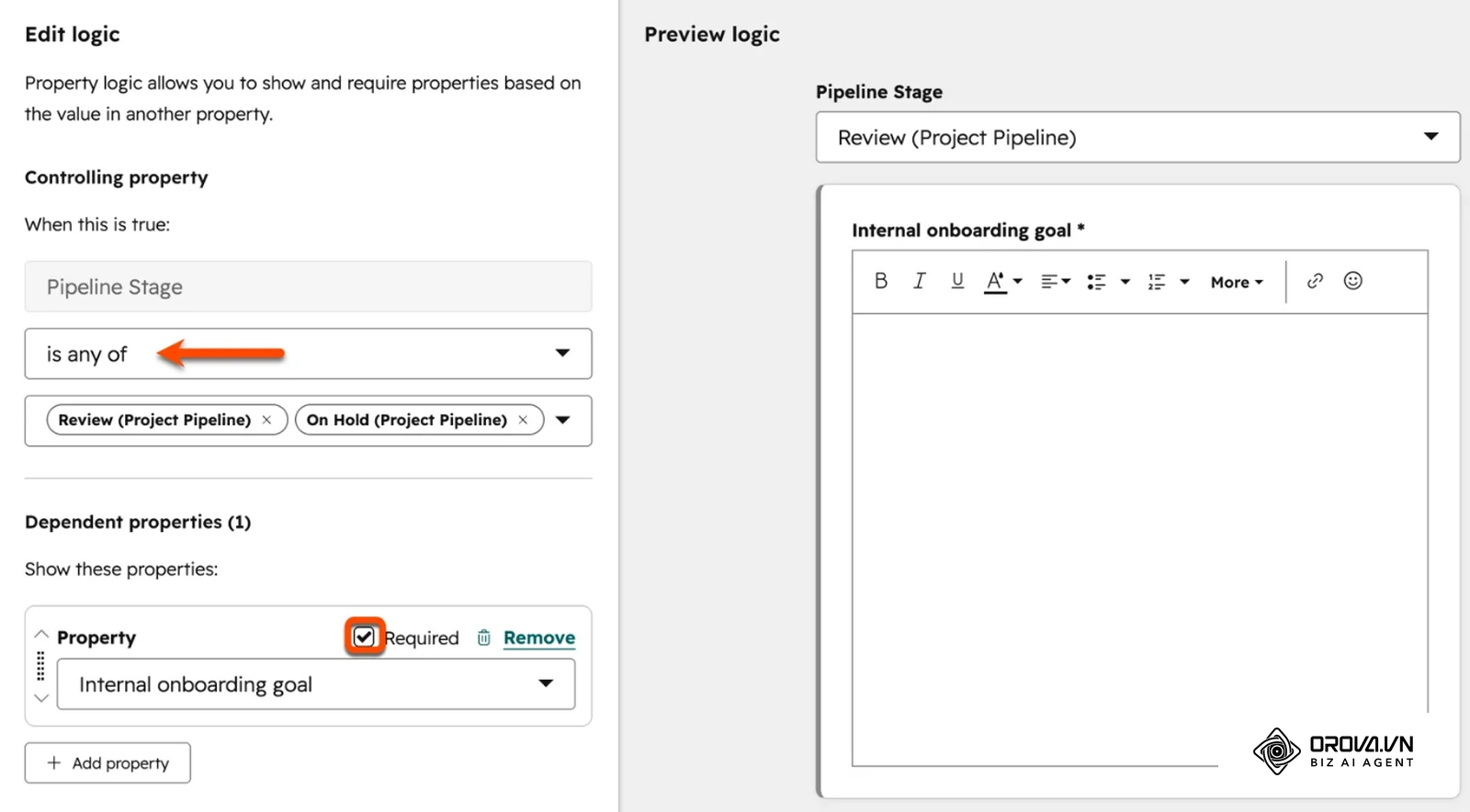Image resolution: width=1470 pixels, height=812 pixels.
Task: Insert a link using the link icon
Action: 1315,281
